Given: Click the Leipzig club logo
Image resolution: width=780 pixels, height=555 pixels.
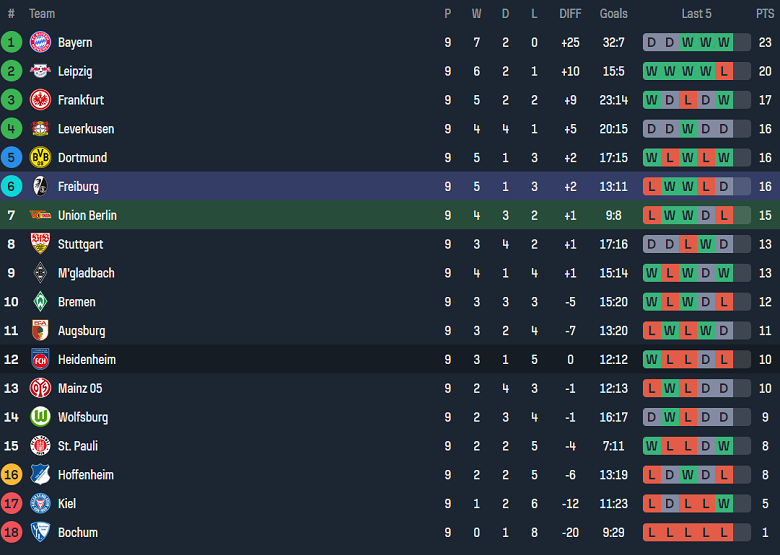Looking at the screenshot, I should (40, 71).
